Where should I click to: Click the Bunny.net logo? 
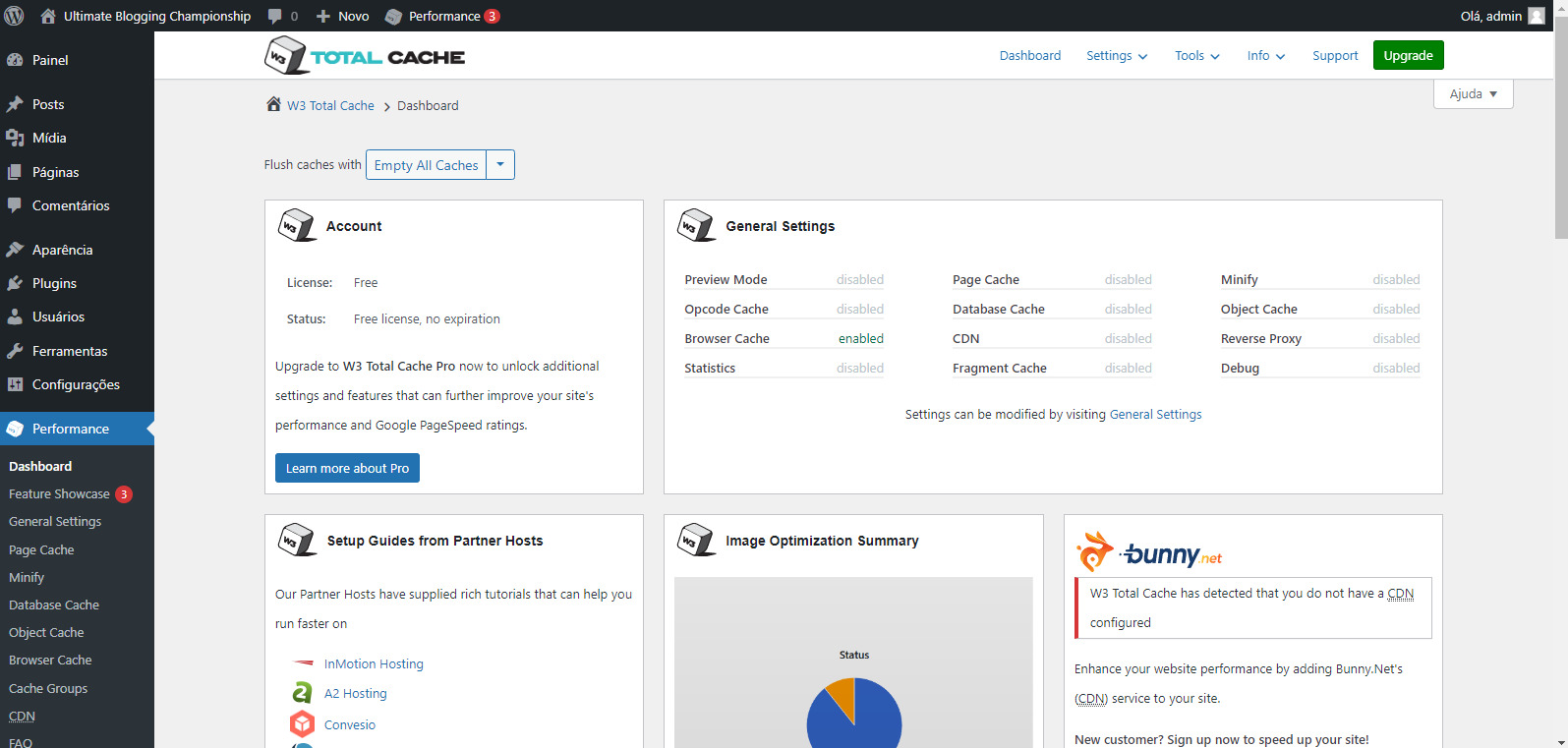(1149, 552)
